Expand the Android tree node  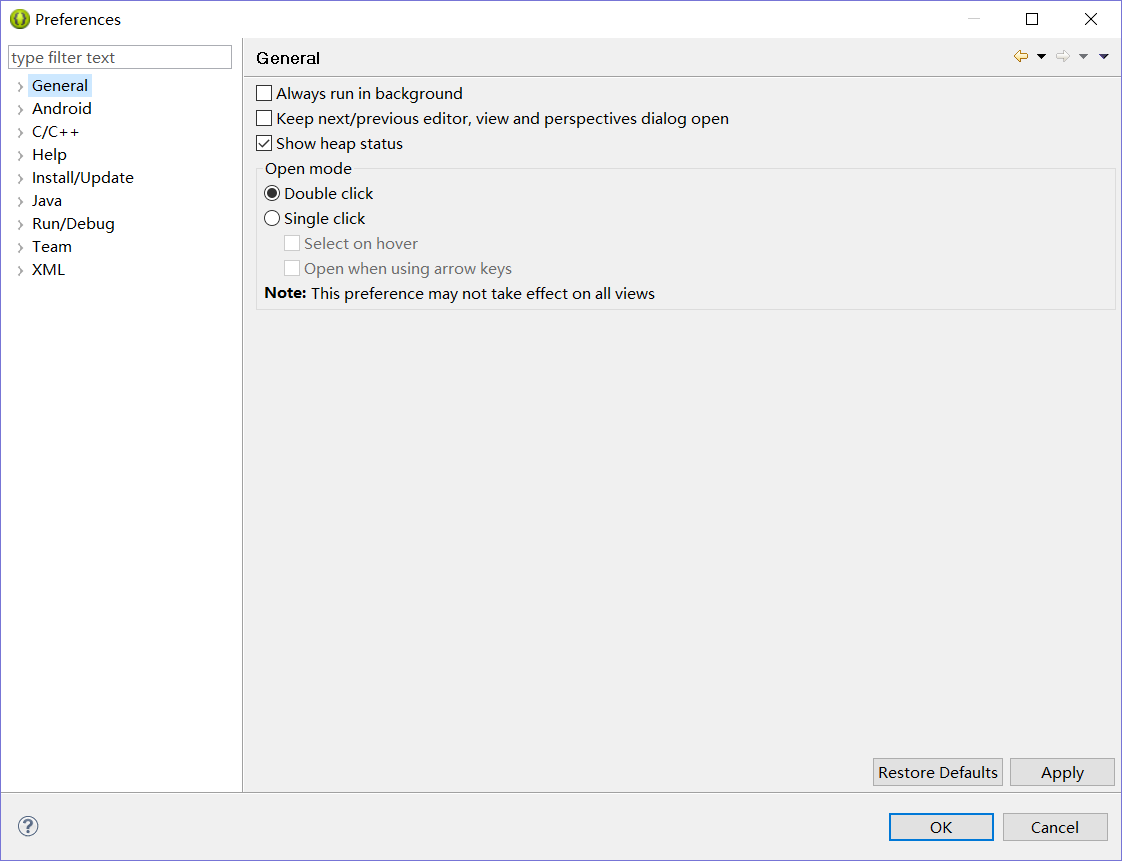click(x=20, y=108)
